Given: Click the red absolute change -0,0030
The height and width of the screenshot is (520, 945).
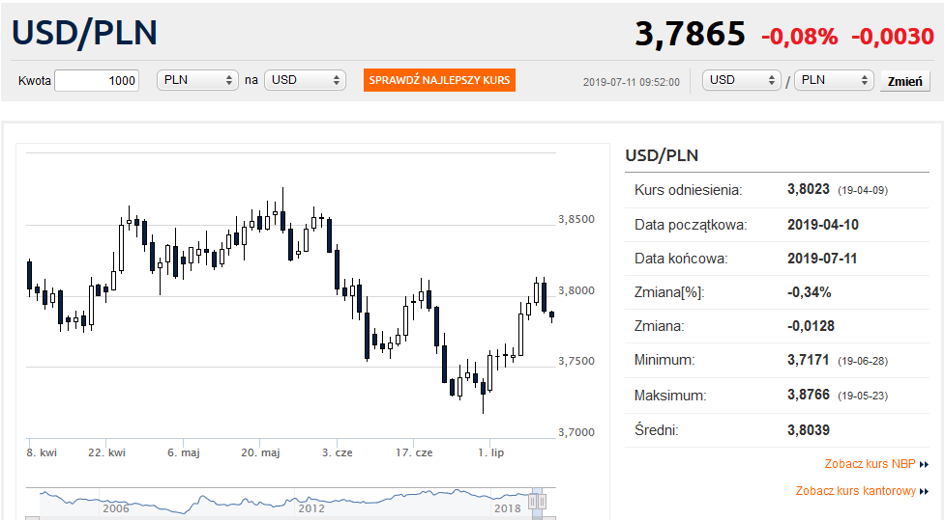Looking at the screenshot, I should coord(893,37).
